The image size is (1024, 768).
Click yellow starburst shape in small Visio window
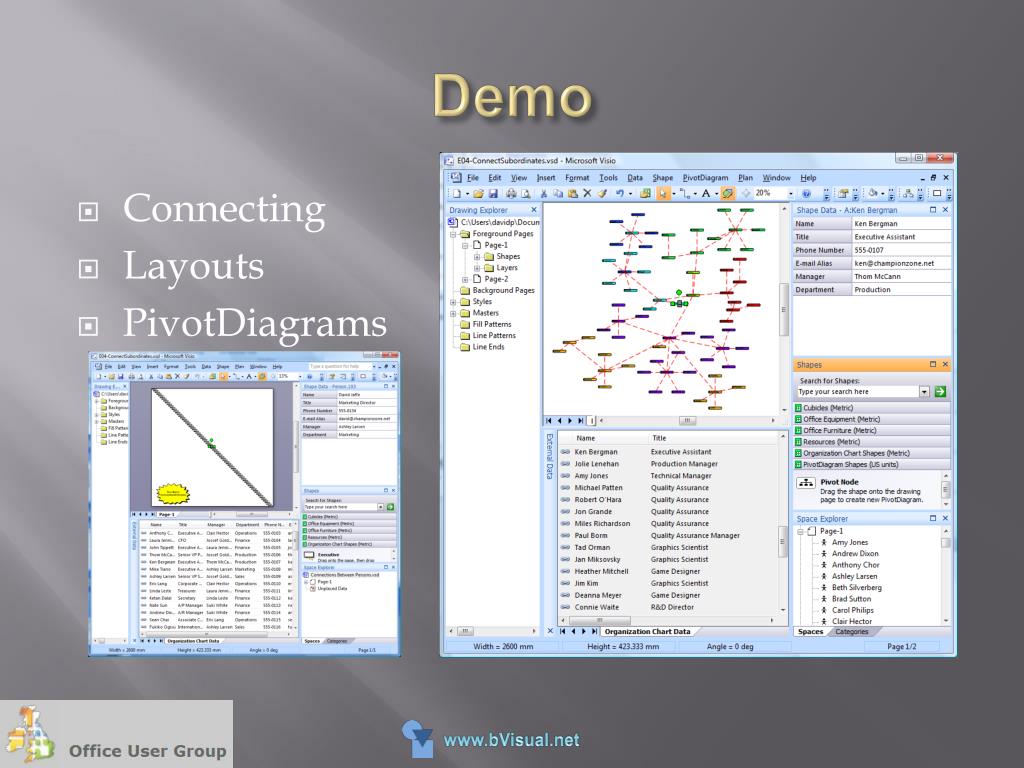point(172,493)
